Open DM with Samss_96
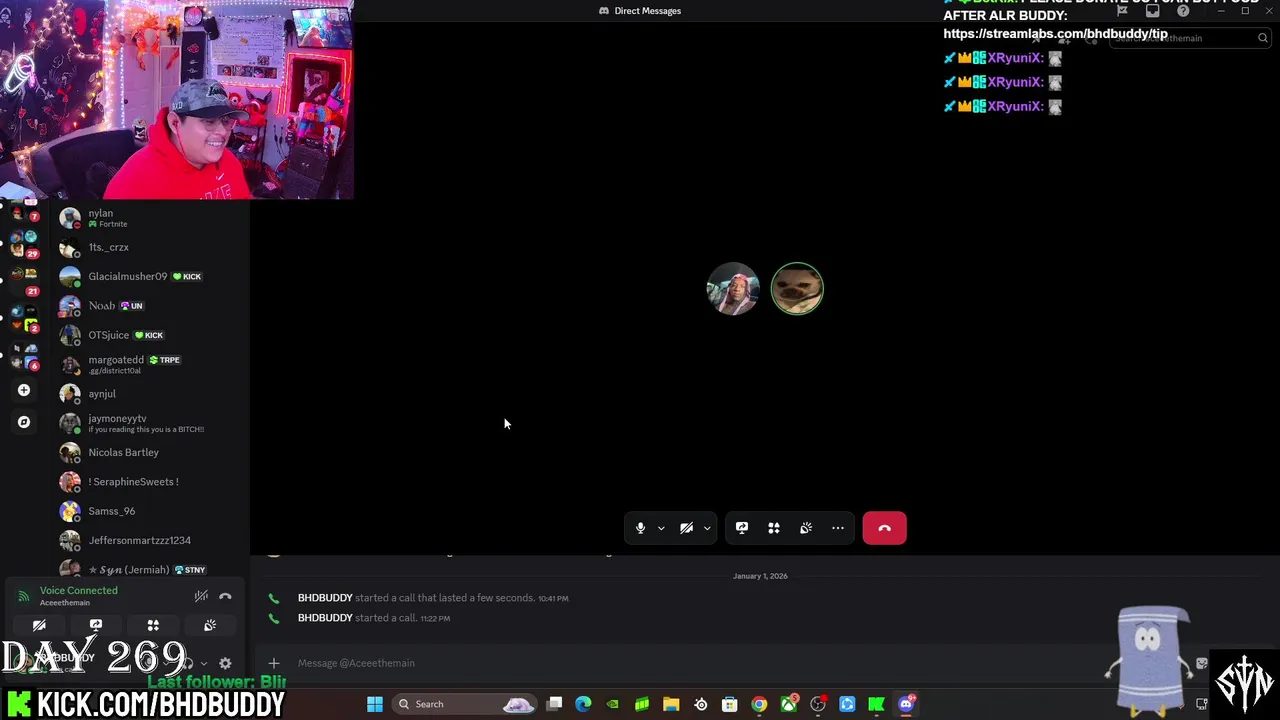The height and width of the screenshot is (720, 1280). [x=150, y=511]
